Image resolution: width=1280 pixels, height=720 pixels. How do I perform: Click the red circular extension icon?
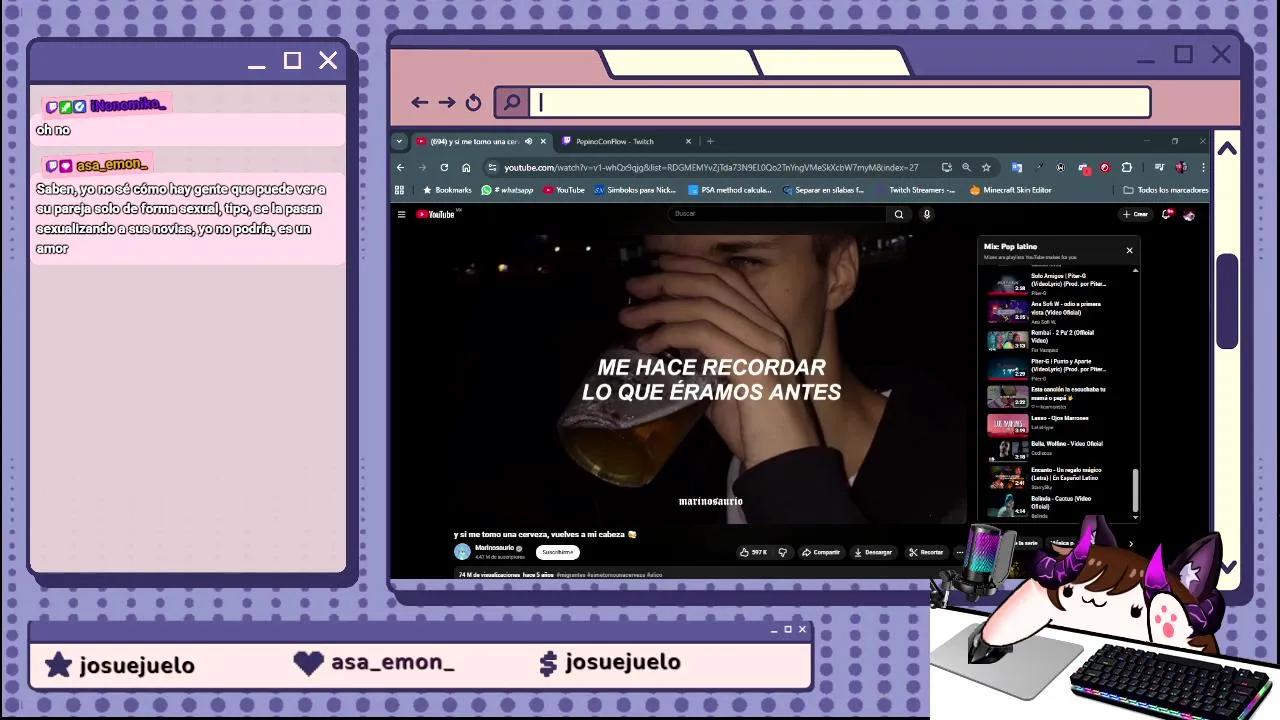click(1105, 167)
